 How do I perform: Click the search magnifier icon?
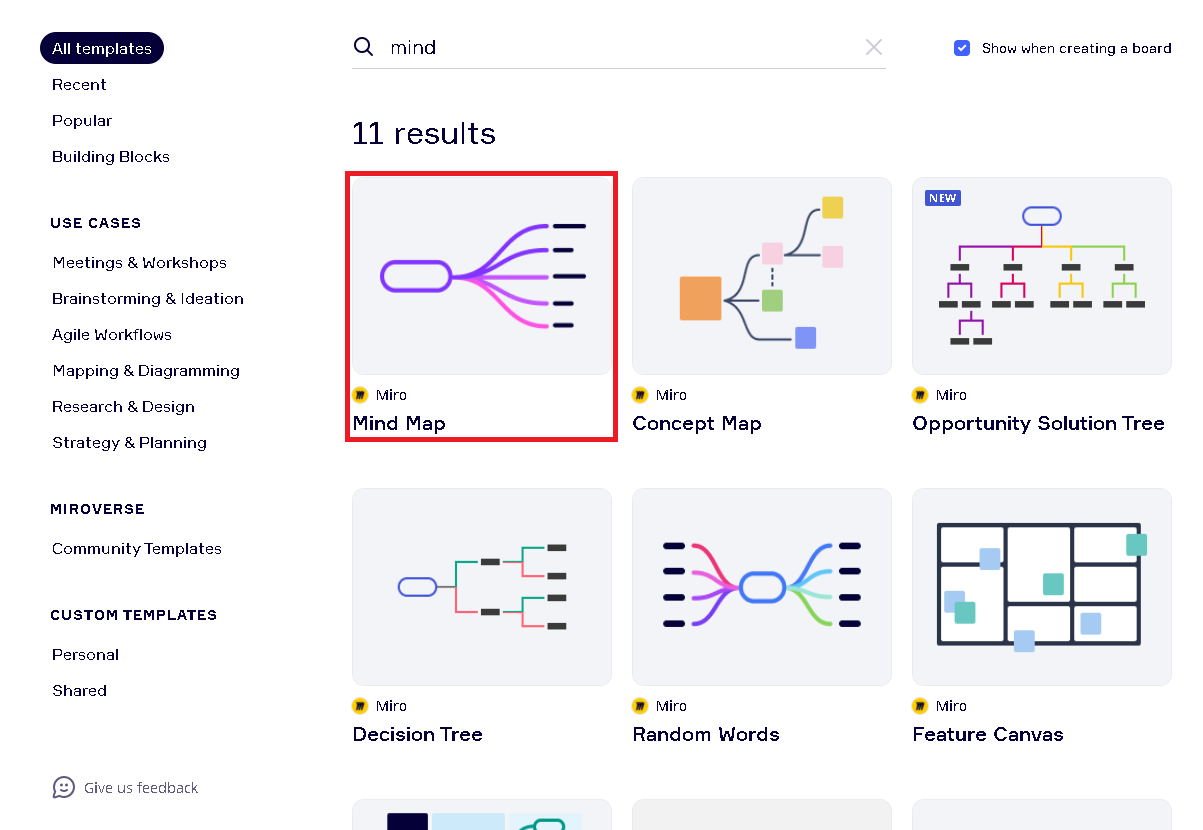(363, 47)
